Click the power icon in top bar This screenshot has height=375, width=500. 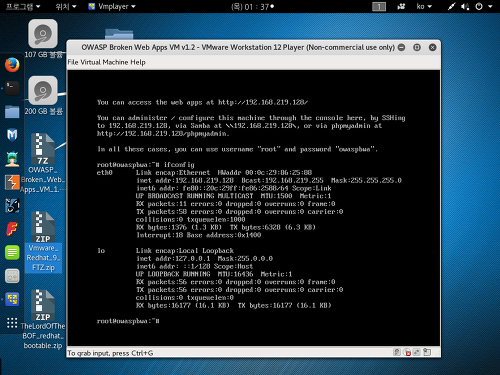pyautogui.click(x=479, y=6)
